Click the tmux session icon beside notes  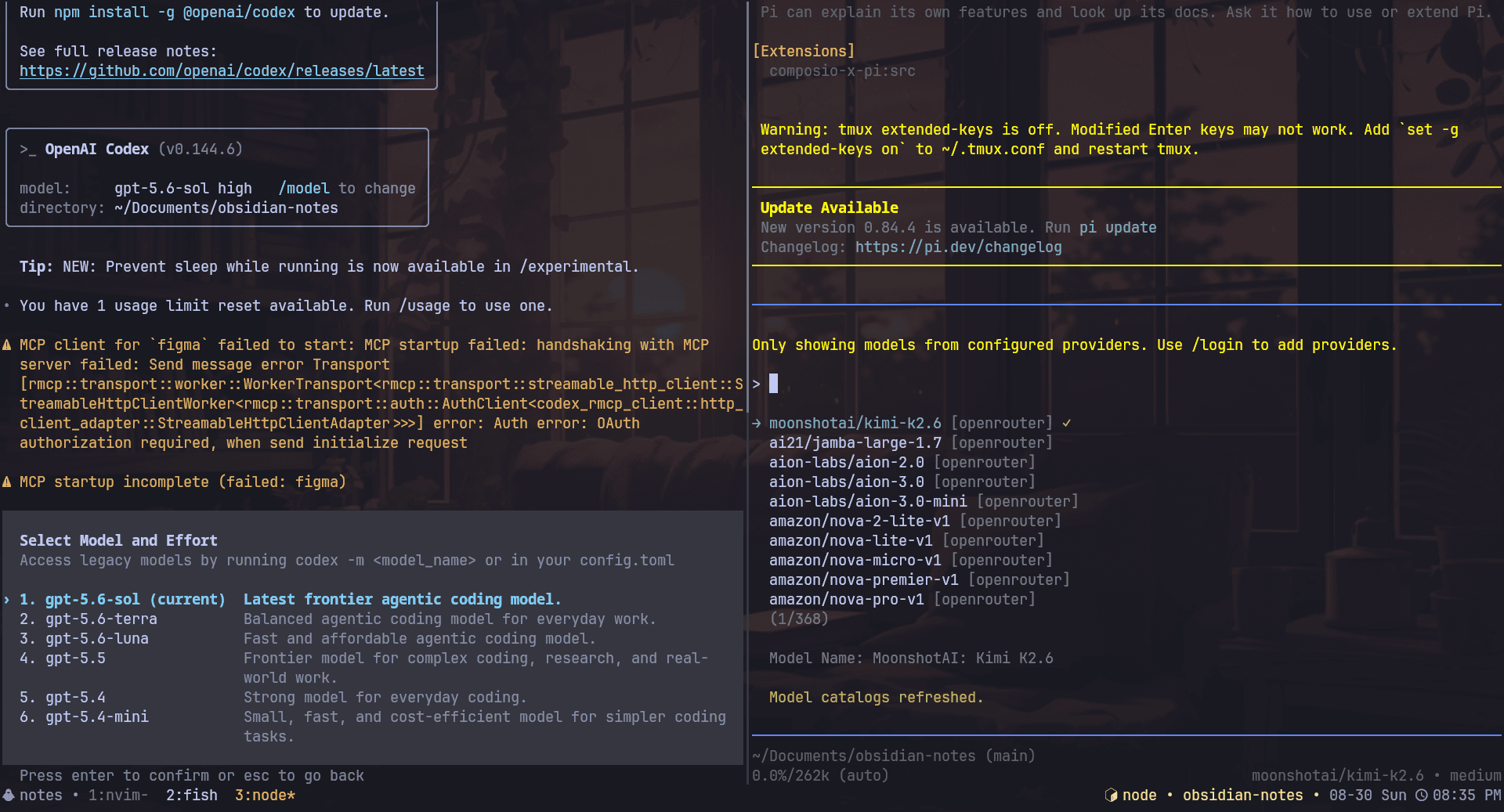[8, 796]
